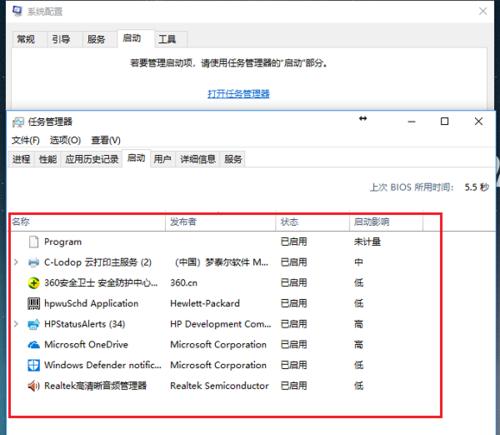The image size is (500, 435).
Task: Expand the C-Lodop startup group
Action: [x=16, y=262]
